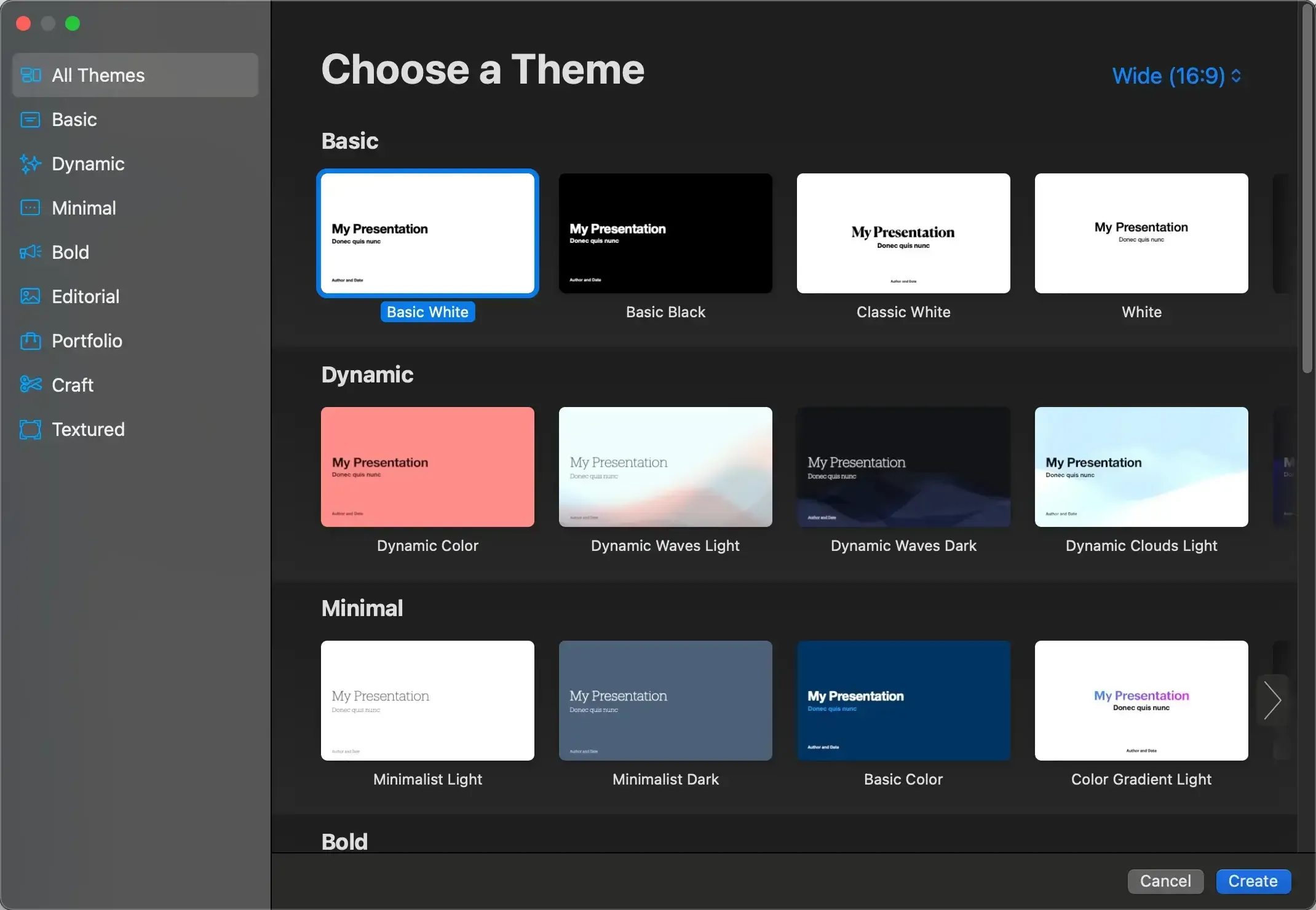This screenshot has height=910, width=1316.
Task: Choose the White theme thumbnail
Action: click(1141, 233)
